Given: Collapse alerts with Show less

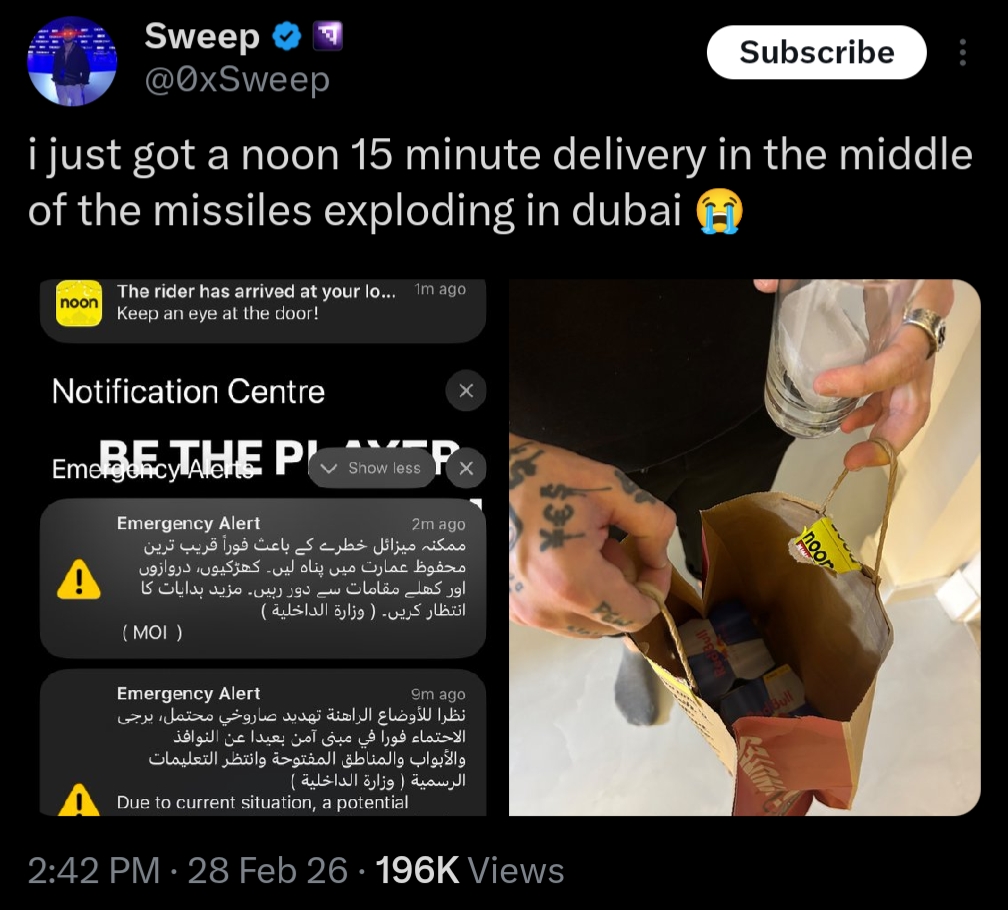Looking at the screenshot, I should pos(372,468).
